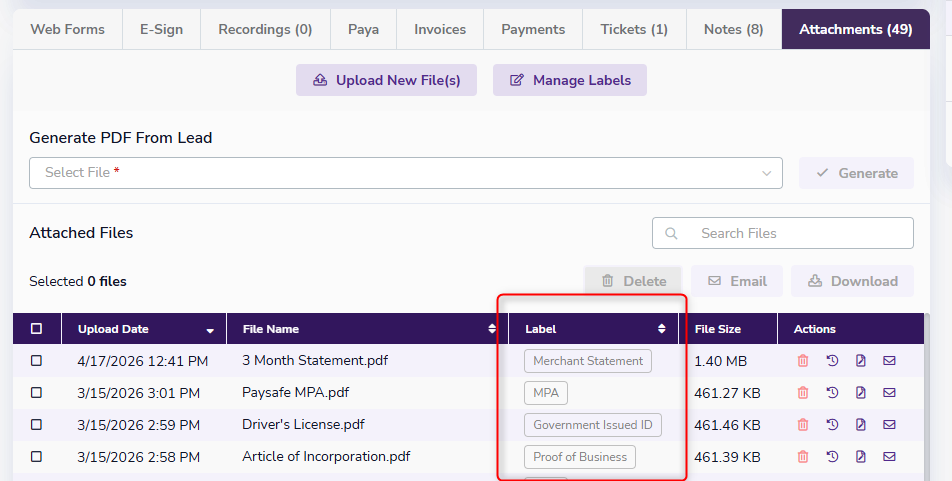The height and width of the screenshot is (481, 952).
Task: Delete the 3 Month Statement.pdf file via trash icon
Action: tap(803, 361)
